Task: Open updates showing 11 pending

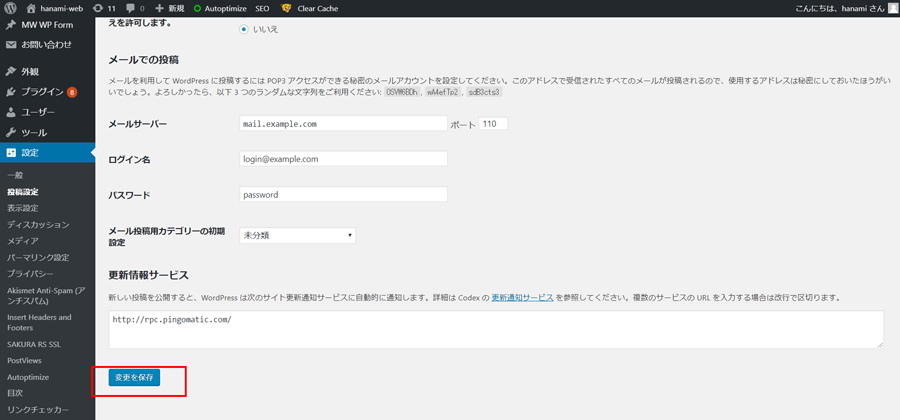Action: click(104, 9)
